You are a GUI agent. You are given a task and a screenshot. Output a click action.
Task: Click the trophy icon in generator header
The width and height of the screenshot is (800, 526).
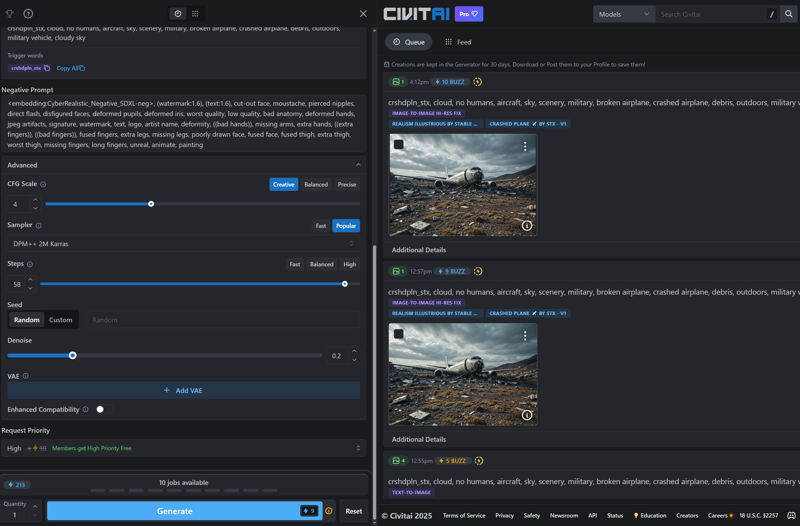(10, 14)
